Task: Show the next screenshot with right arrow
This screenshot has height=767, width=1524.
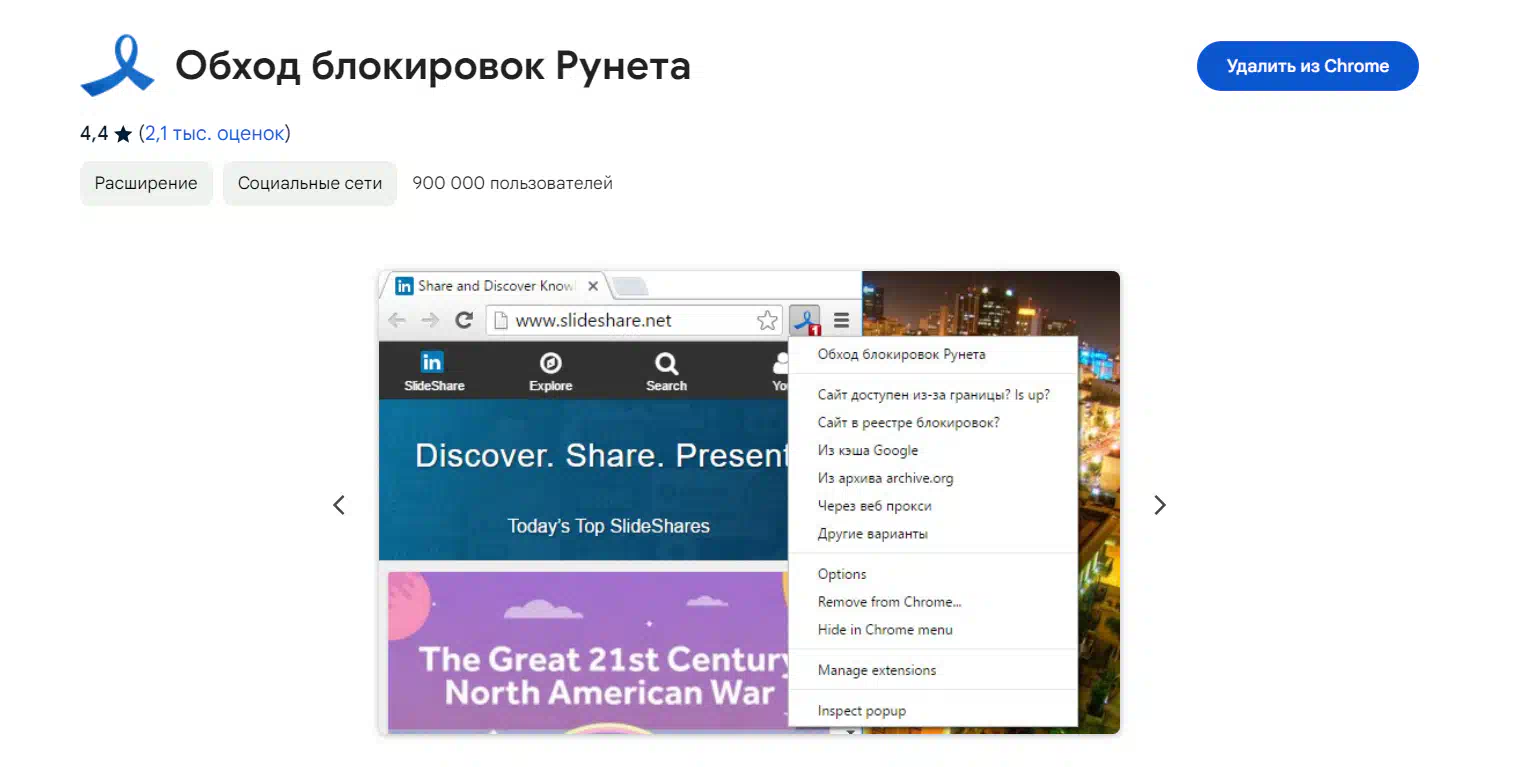Action: [1159, 505]
